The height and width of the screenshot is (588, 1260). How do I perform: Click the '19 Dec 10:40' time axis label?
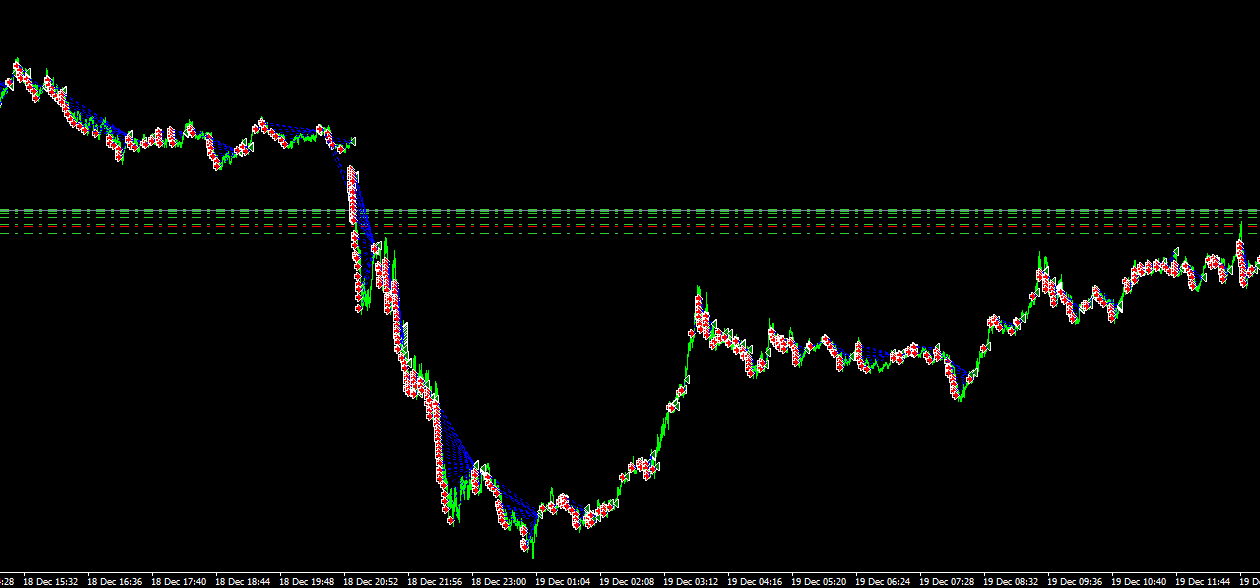tap(1139, 581)
